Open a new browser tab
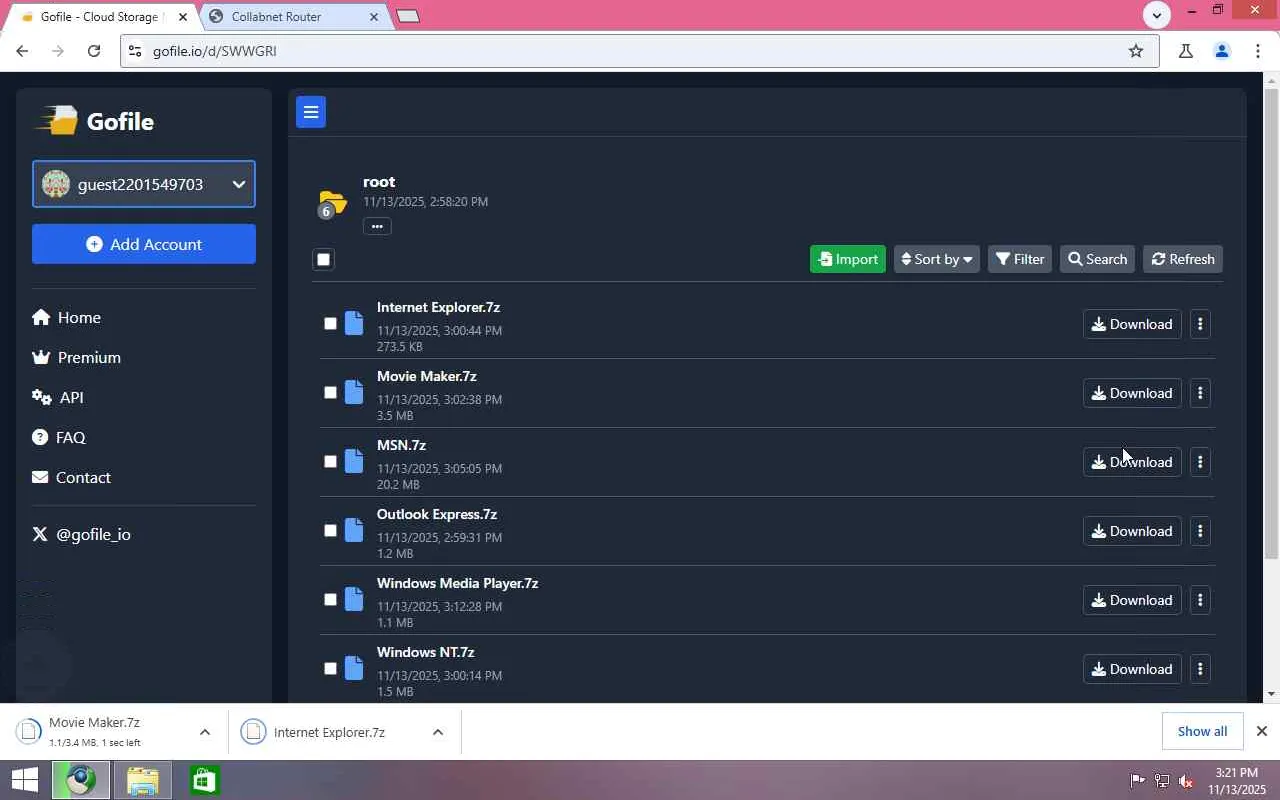Image resolution: width=1280 pixels, height=800 pixels. (408, 16)
